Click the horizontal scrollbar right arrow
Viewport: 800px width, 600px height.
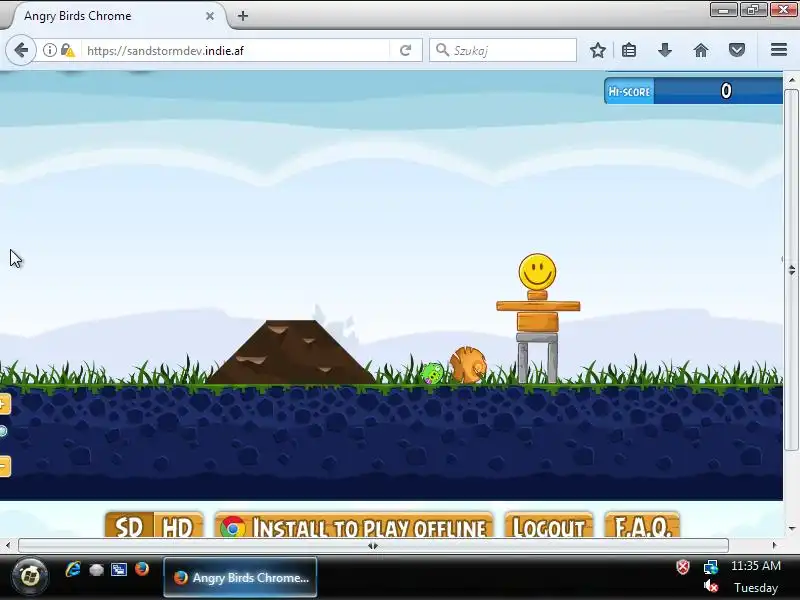pos(774,545)
